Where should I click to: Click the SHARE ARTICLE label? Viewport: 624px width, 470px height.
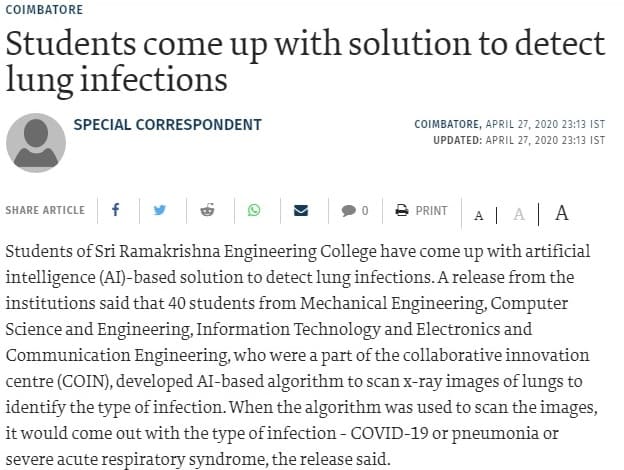45,210
